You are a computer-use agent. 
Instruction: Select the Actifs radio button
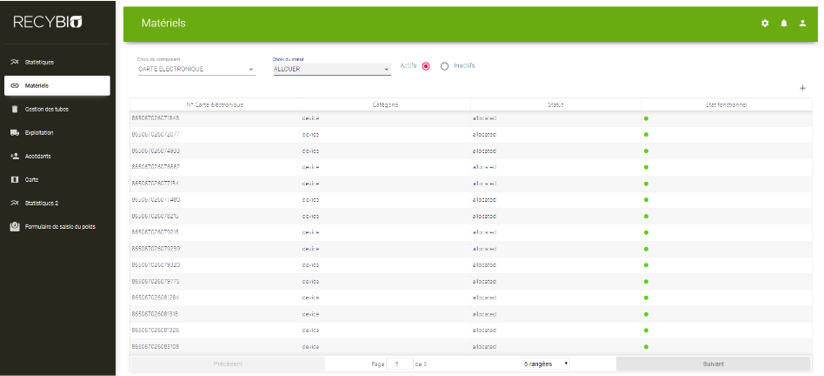tap(426, 66)
